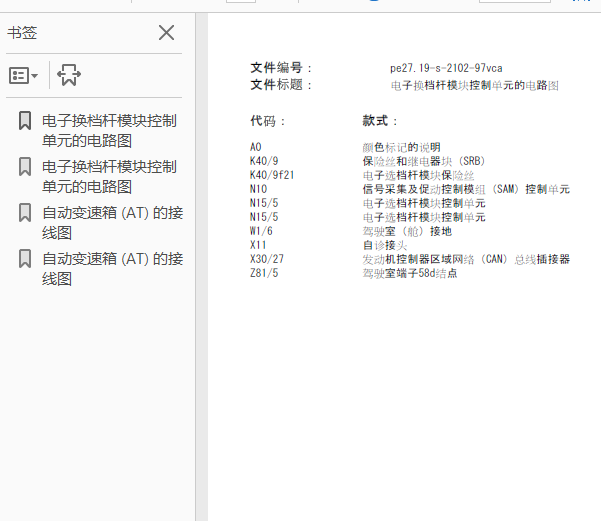Viewport: 601px width, 521px height.
Task: Open second bookmark 电子换档杆模块控制单元的电路图
Action: coord(109,177)
